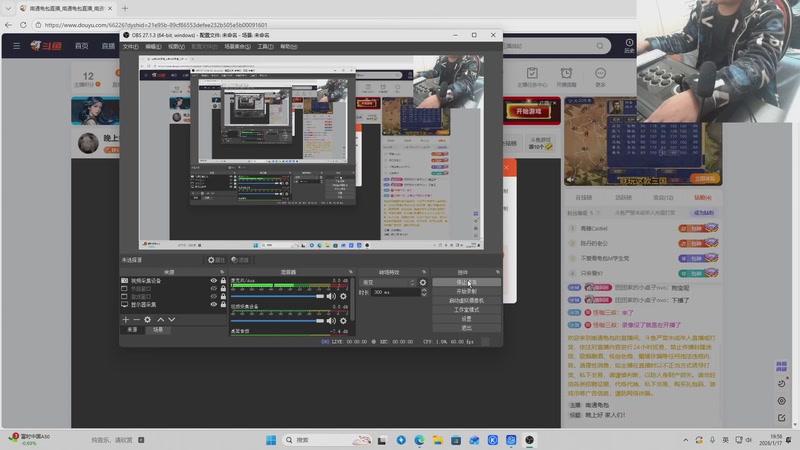
Task: Switch to the 场景 dock tab
Action: (158, 330)
